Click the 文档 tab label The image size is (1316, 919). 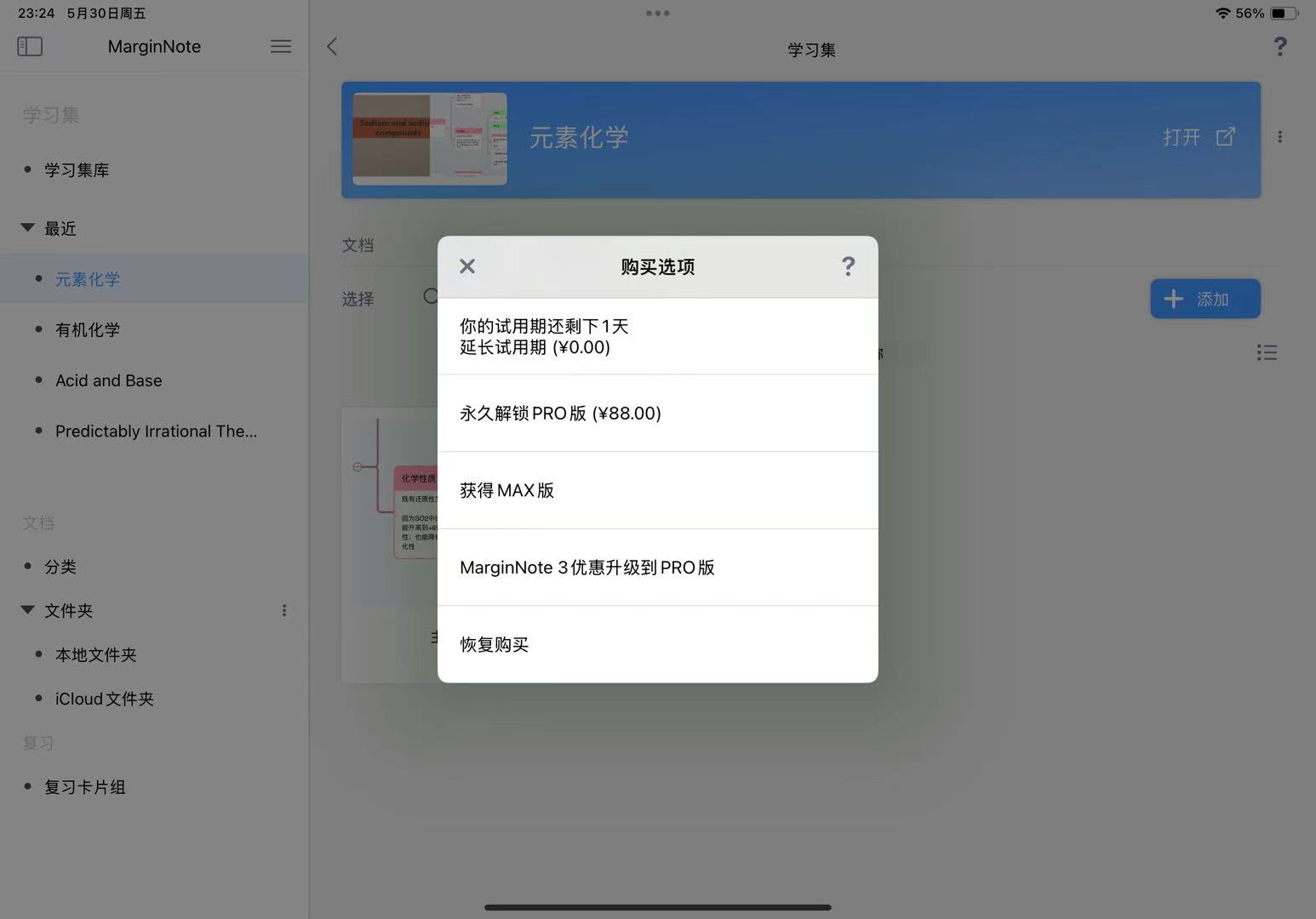click(358, 245)
